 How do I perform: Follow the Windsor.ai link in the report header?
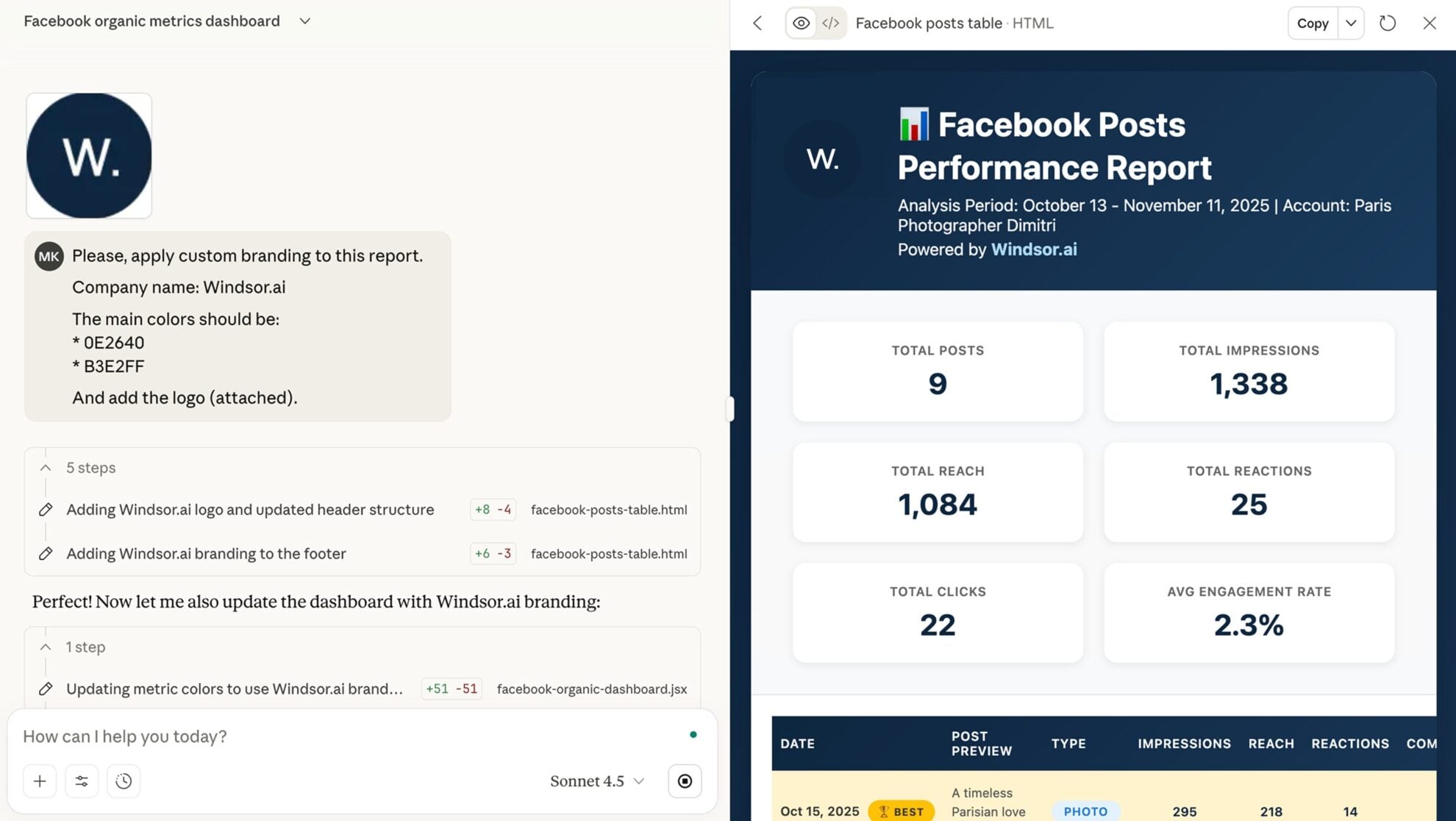tap(1034, 249)
